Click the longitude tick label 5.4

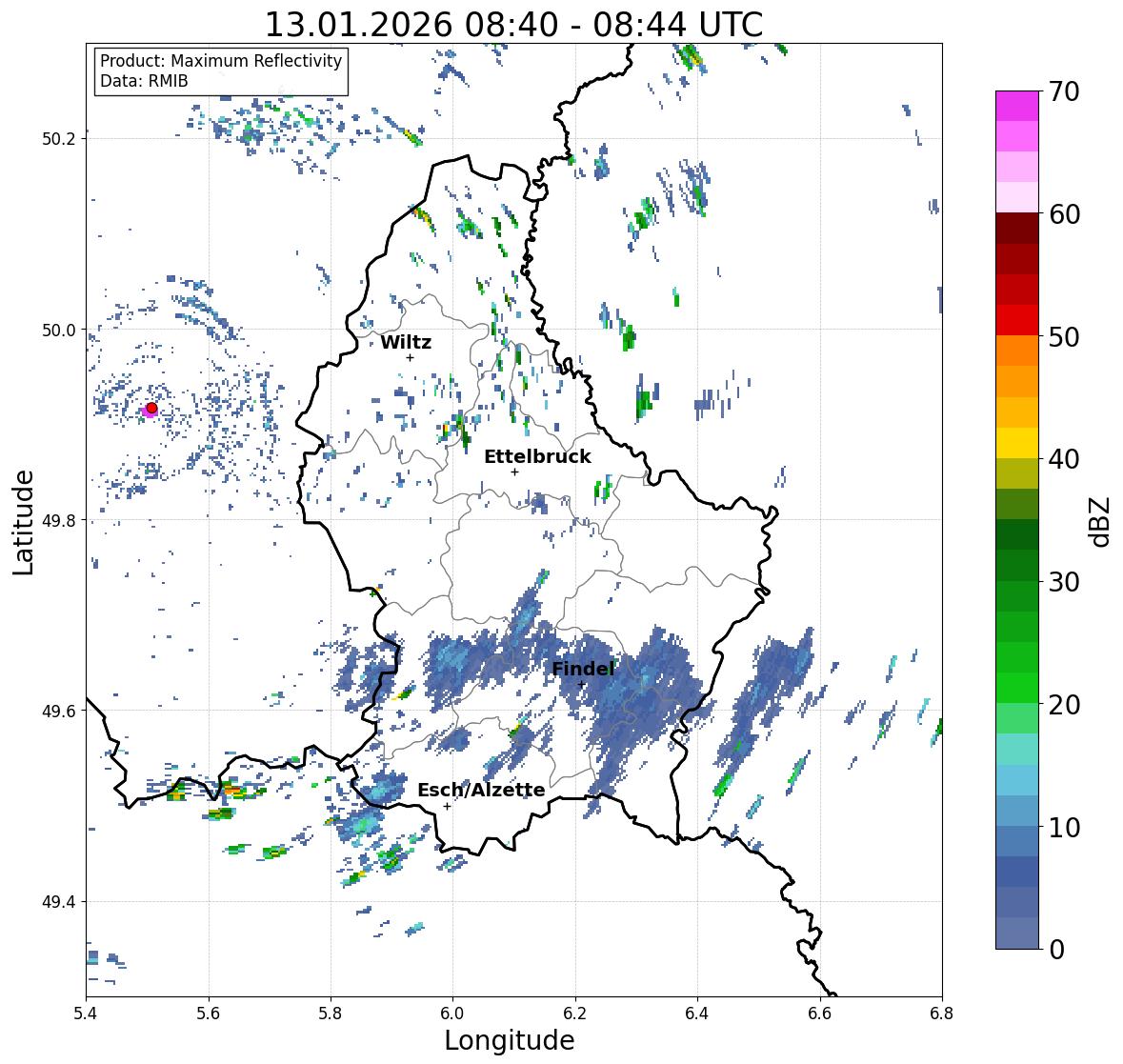(86, 1013)
